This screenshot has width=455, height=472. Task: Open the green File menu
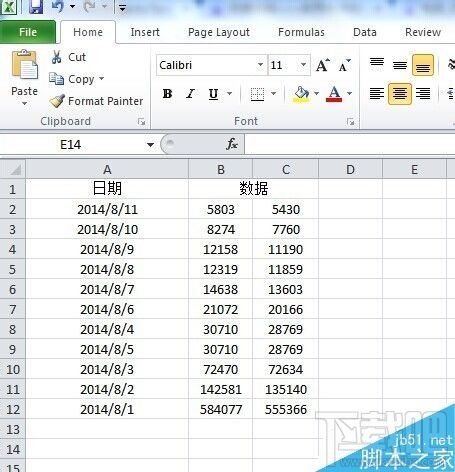click(x=28, y=32)
